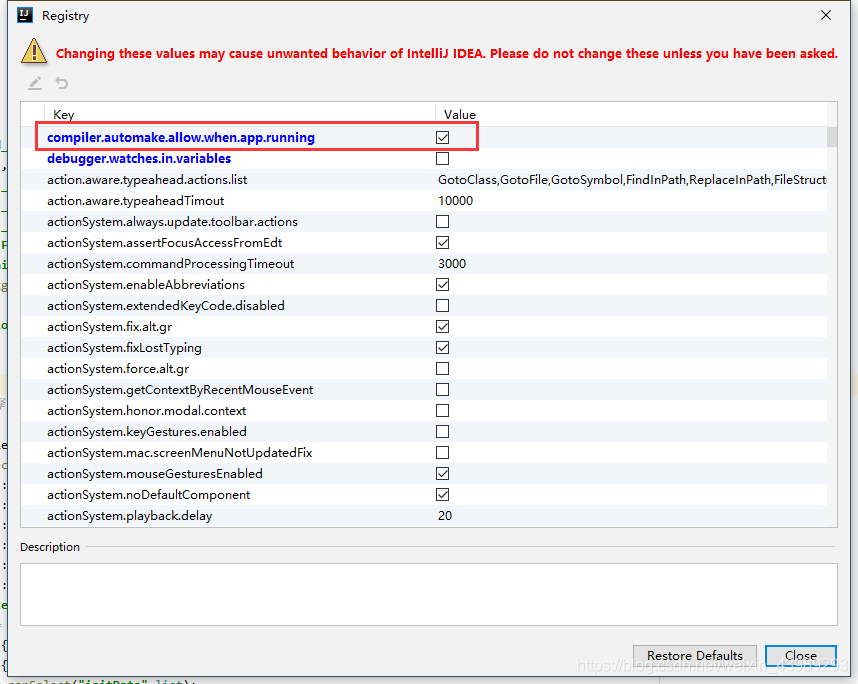
Task: Click the Edit pencil icon in toolbar
Action: 35,83
